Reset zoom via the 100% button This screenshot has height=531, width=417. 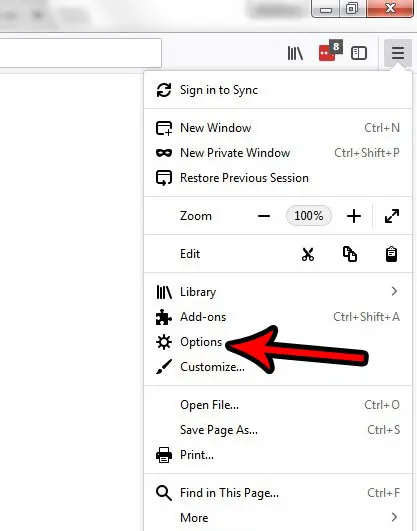point(309,216)
